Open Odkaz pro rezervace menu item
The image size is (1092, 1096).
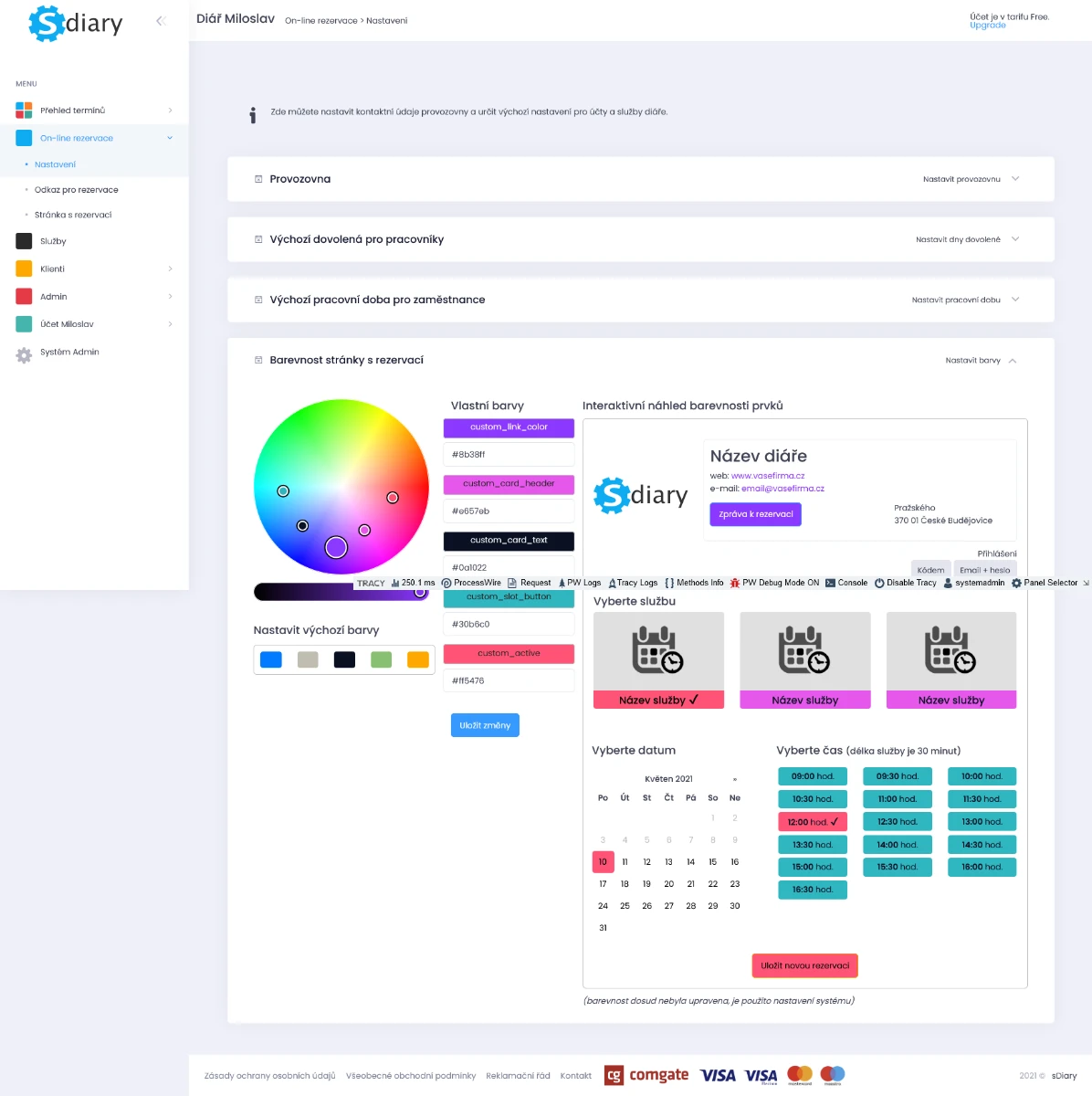(77, 190)
